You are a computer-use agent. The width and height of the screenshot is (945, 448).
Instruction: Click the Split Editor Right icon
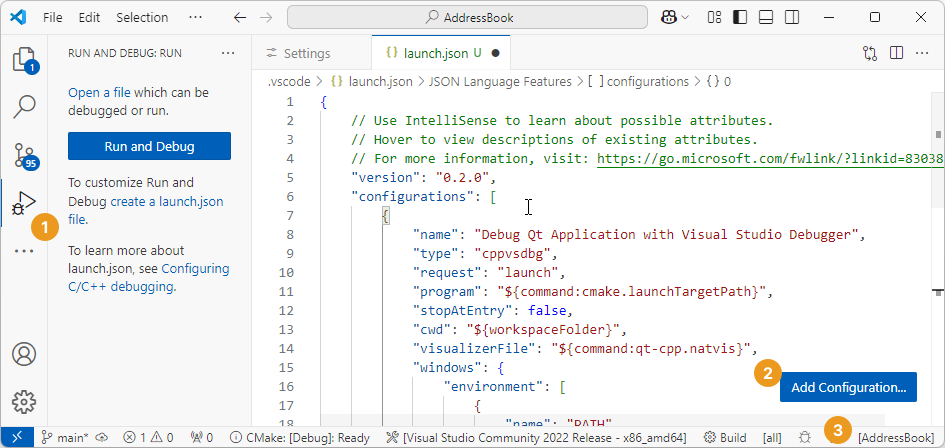896,53
